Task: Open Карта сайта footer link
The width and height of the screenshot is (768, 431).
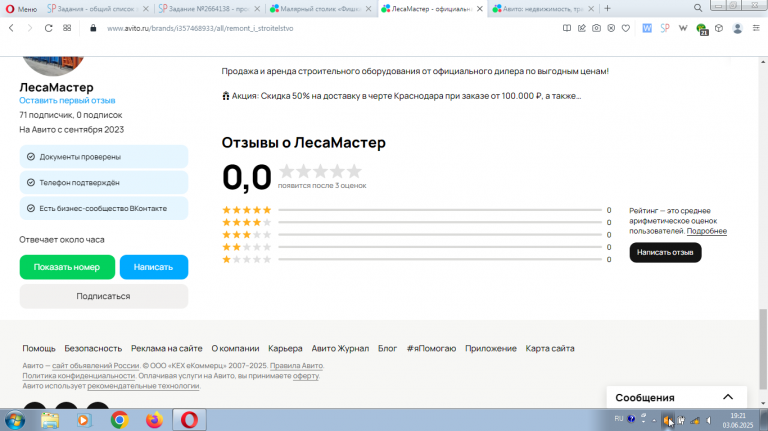Action: 550,349
